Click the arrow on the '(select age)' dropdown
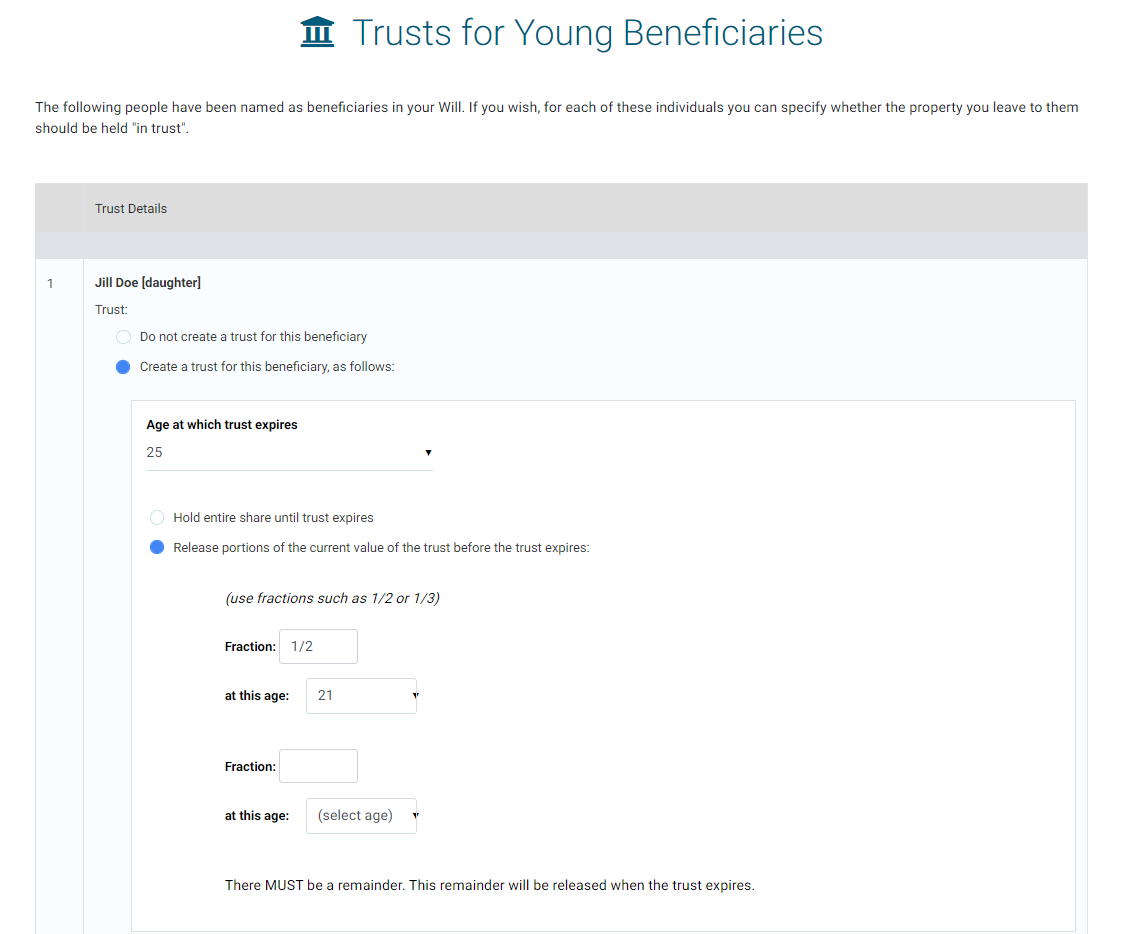The image size is (1127, 934). 415,816
